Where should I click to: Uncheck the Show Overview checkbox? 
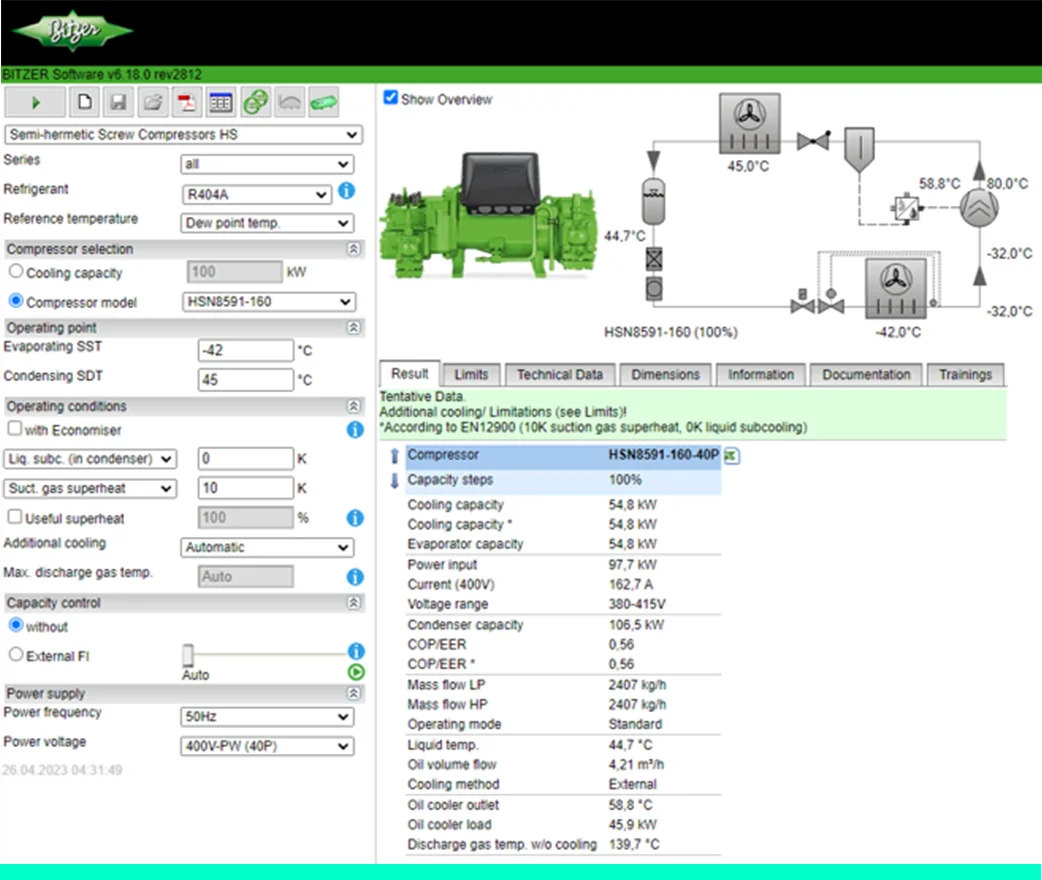point(392,98)
